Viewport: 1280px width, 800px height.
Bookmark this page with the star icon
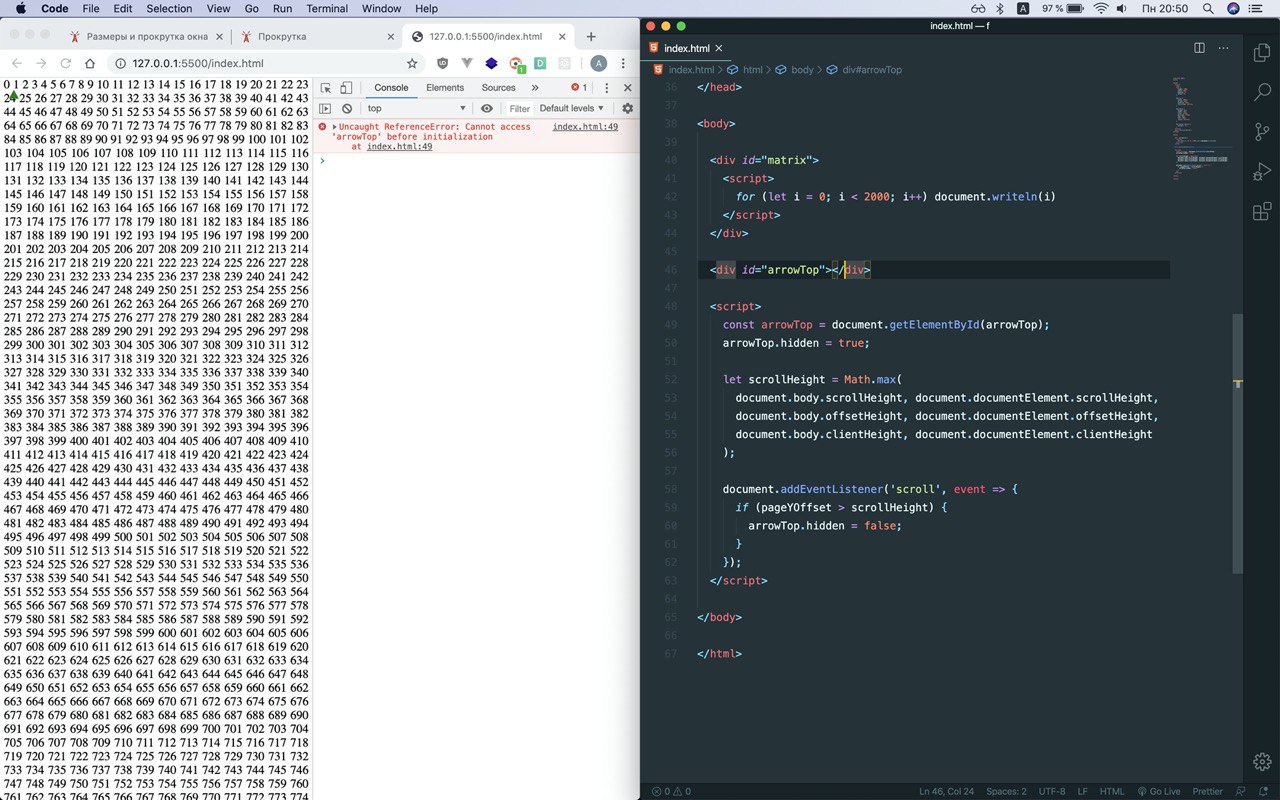click(x=412, y=63)
